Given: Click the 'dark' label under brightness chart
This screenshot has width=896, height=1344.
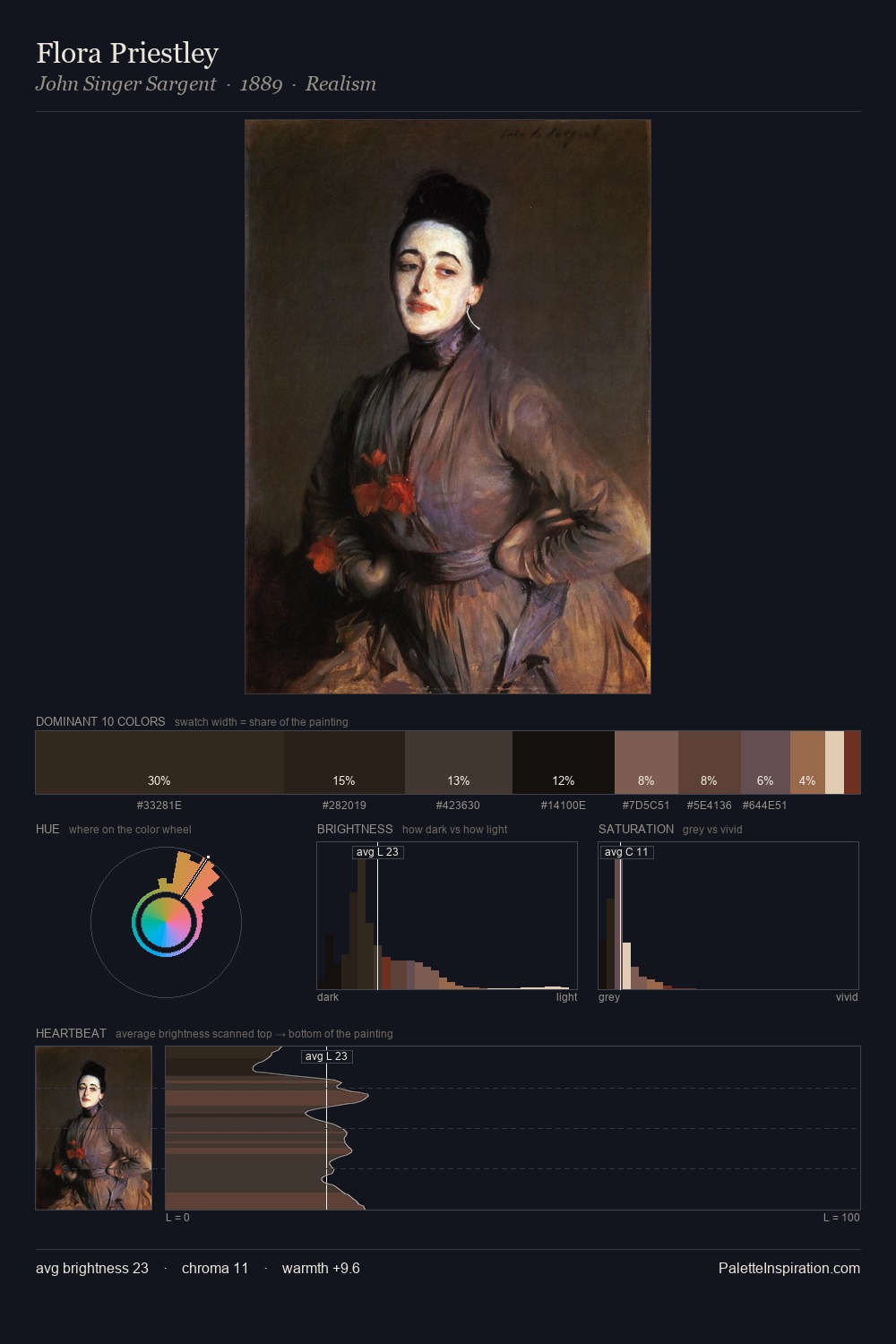Looking at the screenshot, I should (328, 997).
